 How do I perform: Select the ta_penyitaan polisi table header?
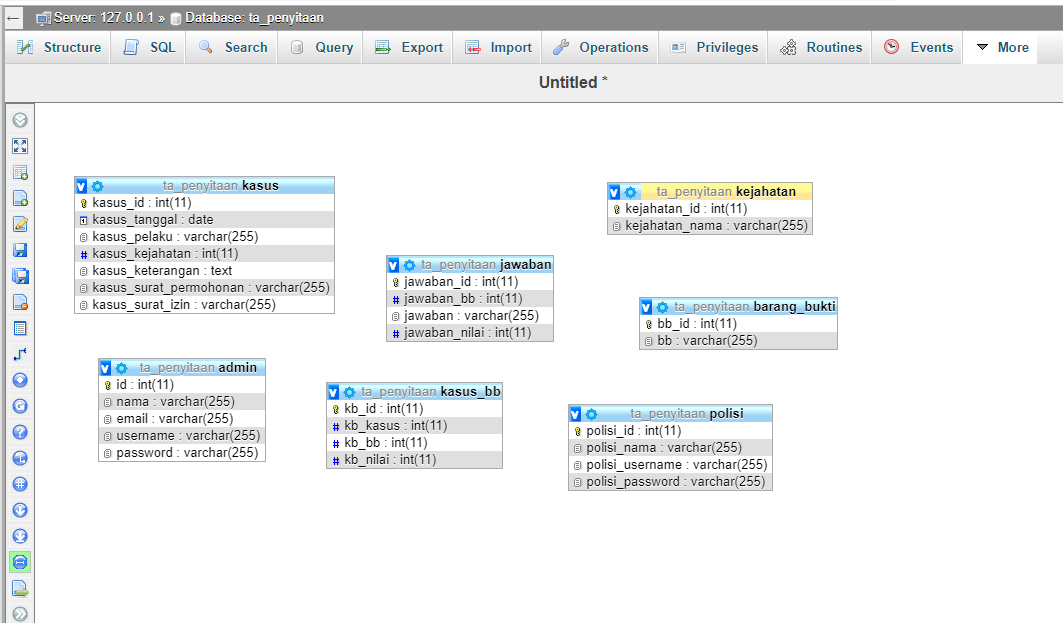click(x=687, y=414)
